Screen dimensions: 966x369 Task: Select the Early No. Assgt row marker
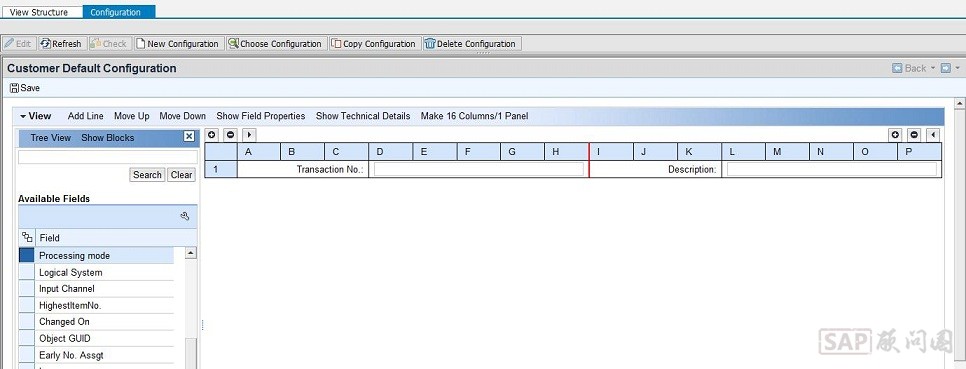(x=26, y=355)
